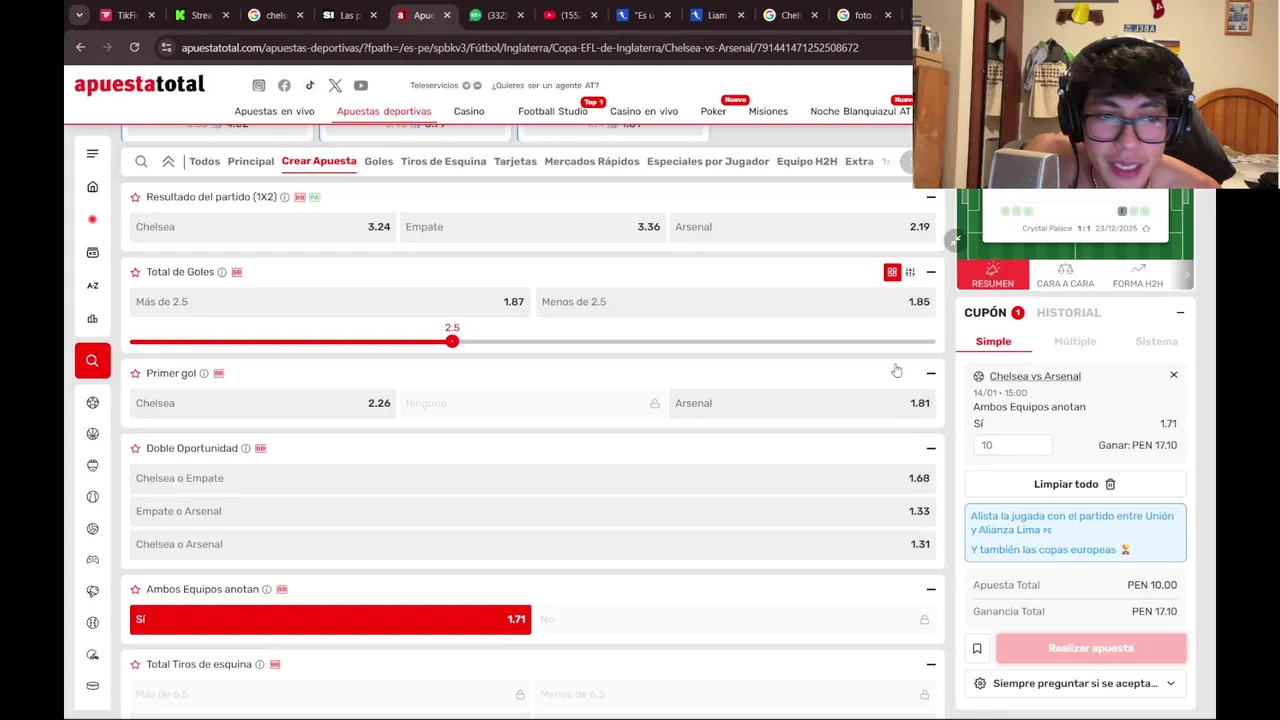
Task: Select Arsenal 2.19 match result odds
Action: click(x=802, y=227)
